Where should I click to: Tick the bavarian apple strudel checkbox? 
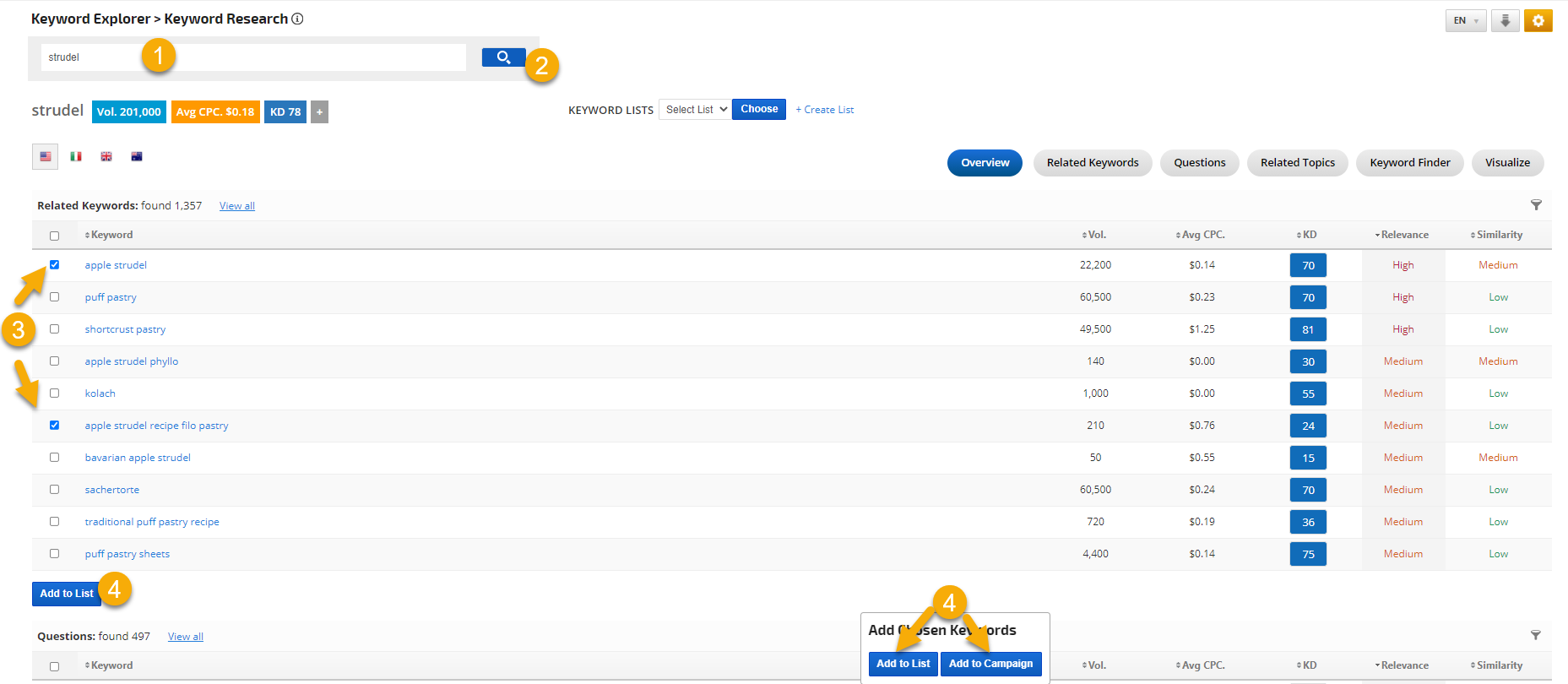pos(55,458)
